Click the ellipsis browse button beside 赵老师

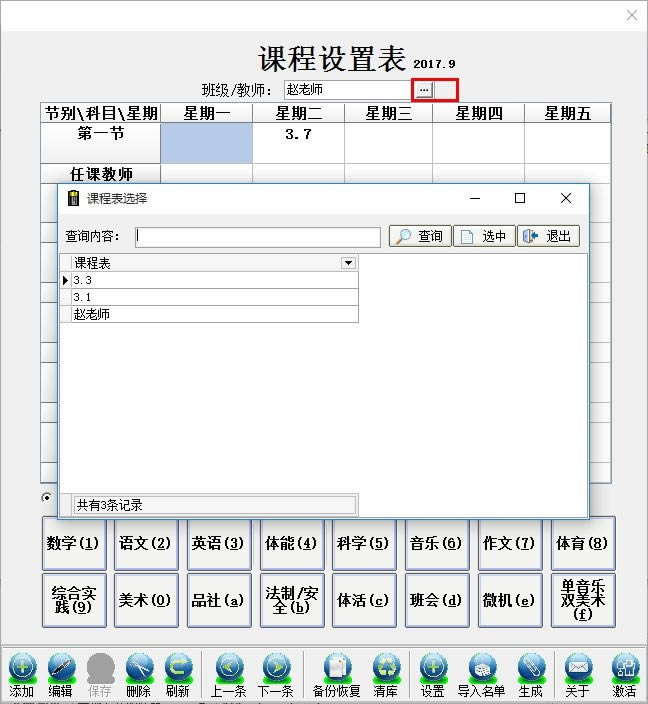coord(423,90)
